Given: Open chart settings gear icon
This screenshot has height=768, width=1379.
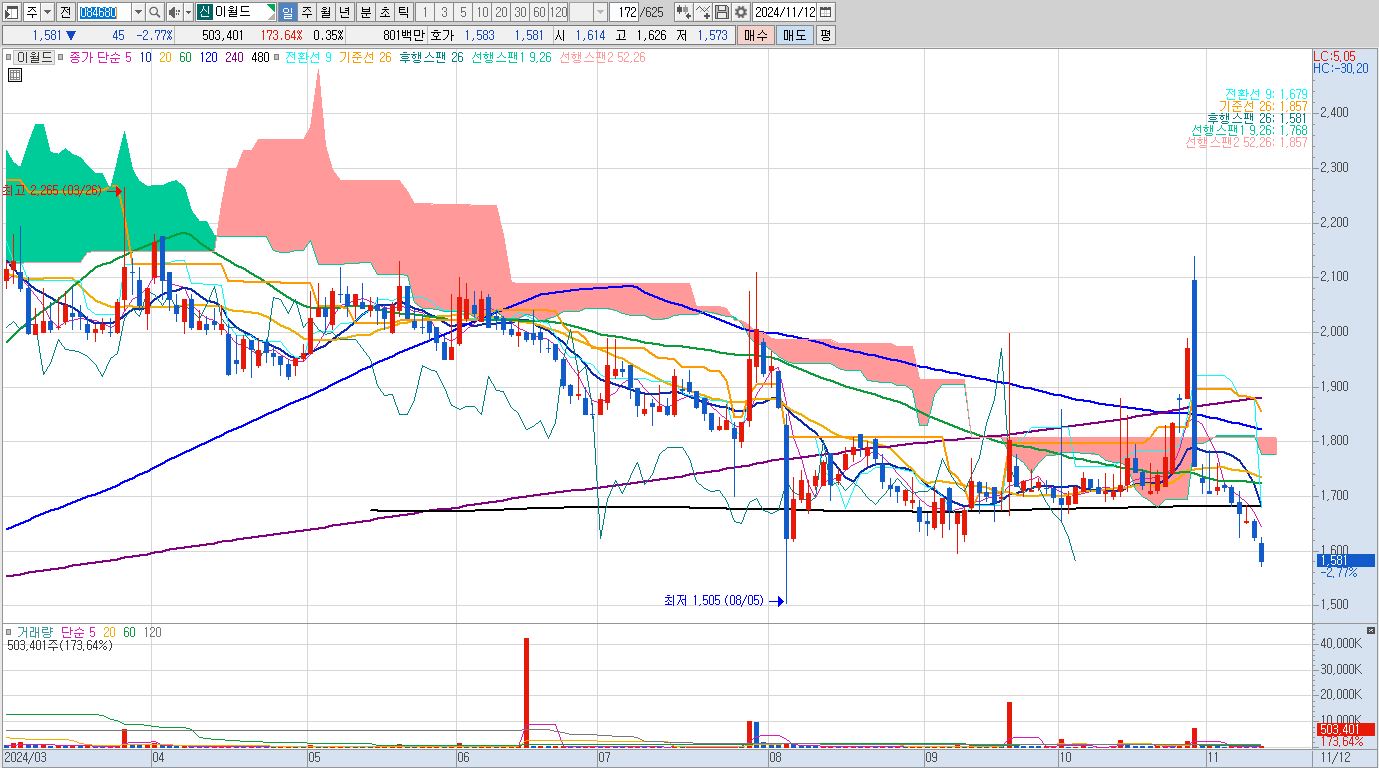Looking at the screenshot, I should coord(740,12).
